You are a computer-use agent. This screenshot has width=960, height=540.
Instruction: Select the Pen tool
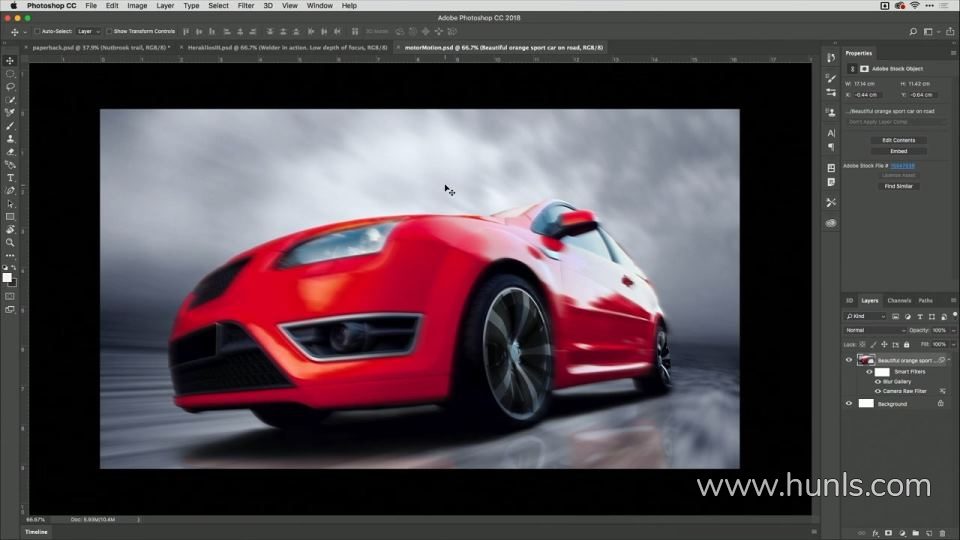pyautogui.click(x=10, y=190)
